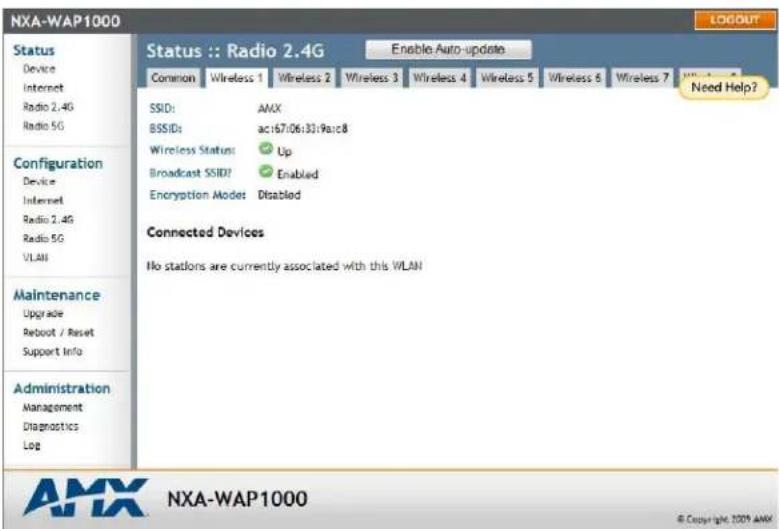The height and width of the screenshot is (529, 779).
Task: Open Reboot / Reset page
Action: pyautogui.click(x=58, y=332)
